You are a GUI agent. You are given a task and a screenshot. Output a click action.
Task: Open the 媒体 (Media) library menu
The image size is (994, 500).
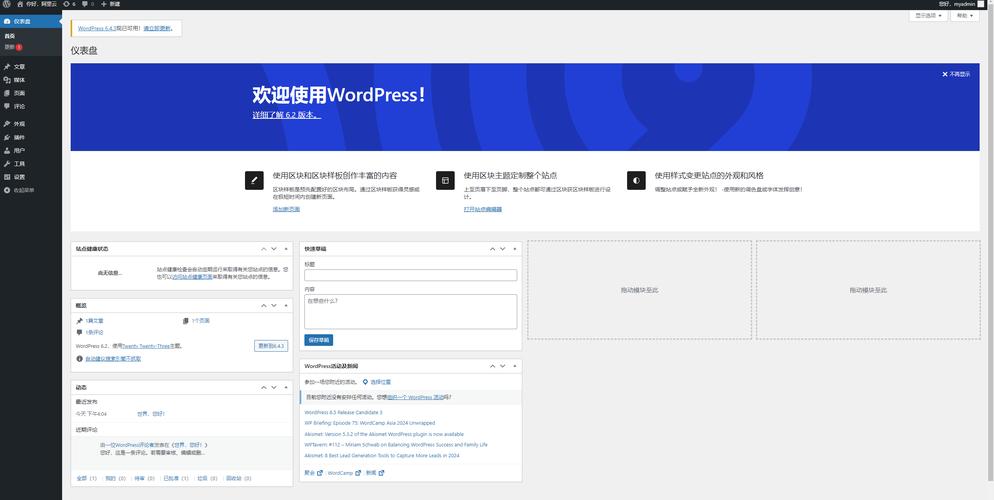19,80
